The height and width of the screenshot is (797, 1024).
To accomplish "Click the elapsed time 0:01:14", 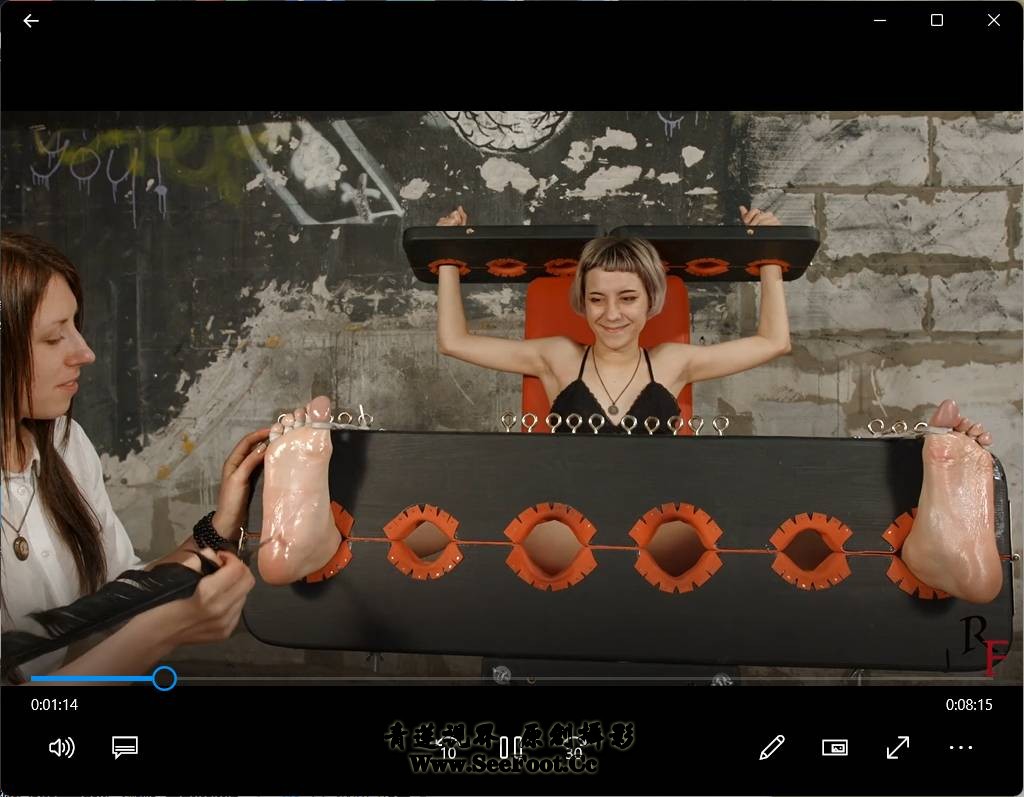I will (x=54, y=705).
